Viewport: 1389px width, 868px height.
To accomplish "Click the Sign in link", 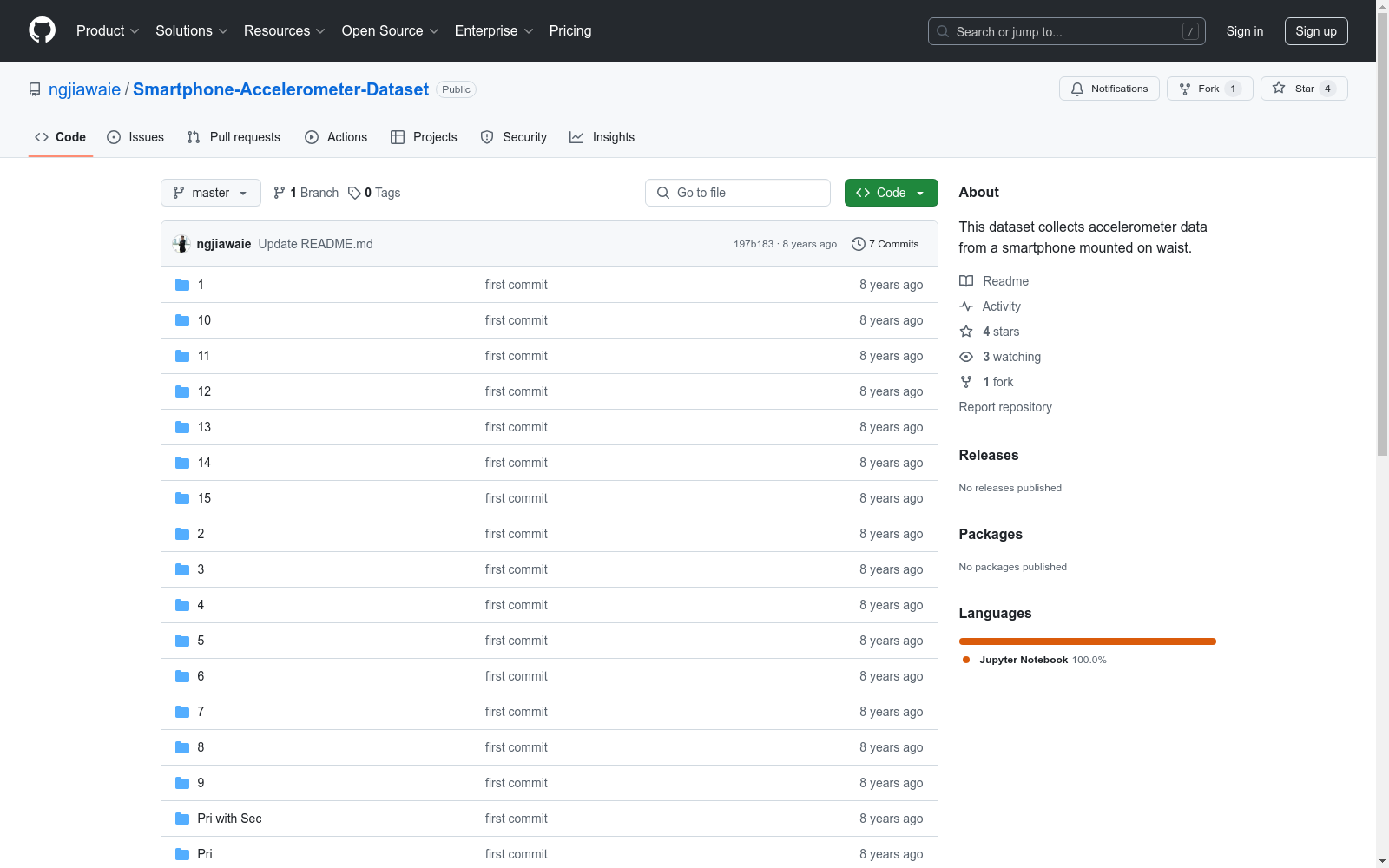I will [x=1245, y=31].
